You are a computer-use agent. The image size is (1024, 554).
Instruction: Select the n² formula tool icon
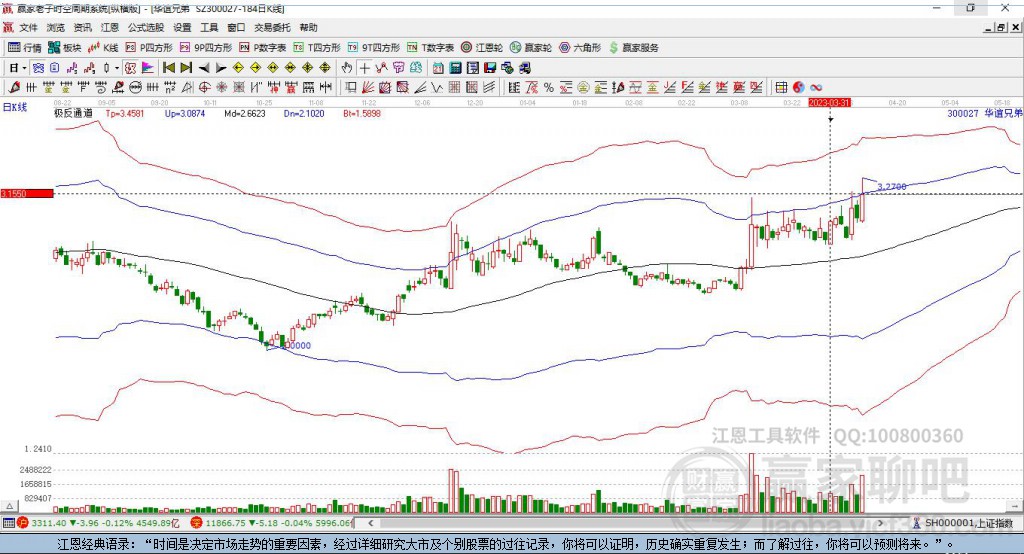[169, 87]
